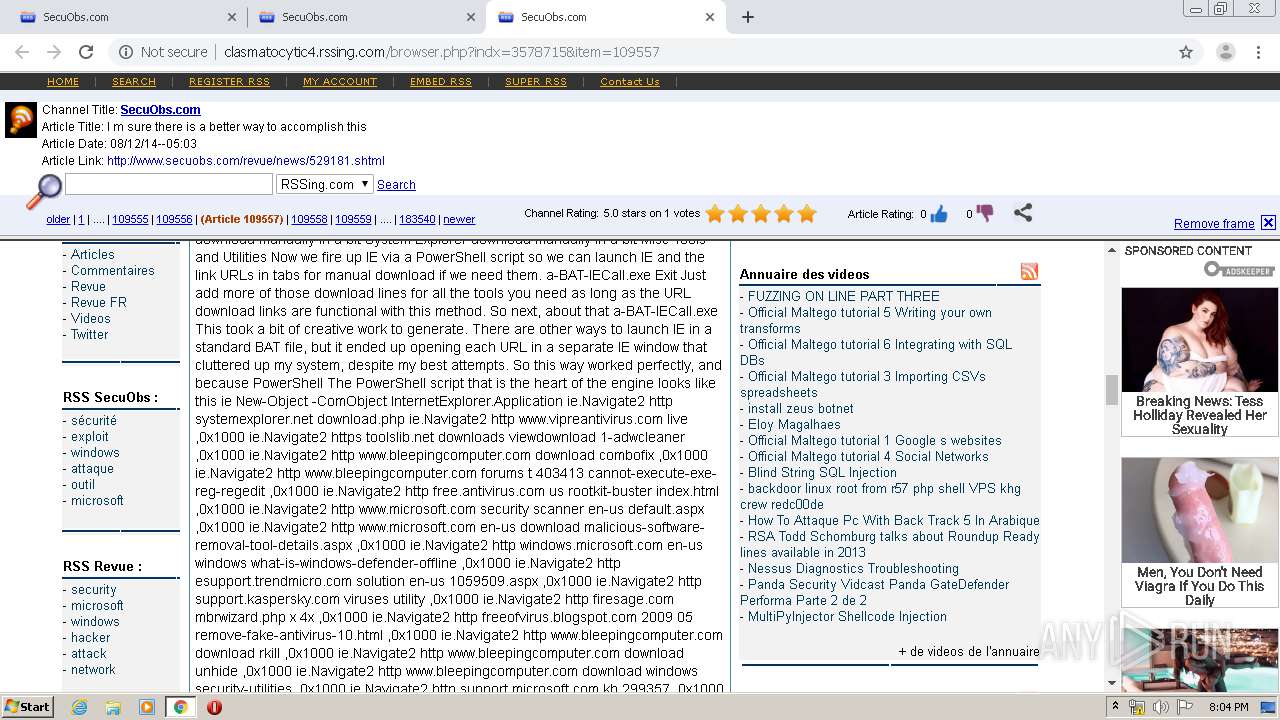The image size is (1280, 720).
Task: Open the secuobs.com article link
Action: [x=245, y=161]
